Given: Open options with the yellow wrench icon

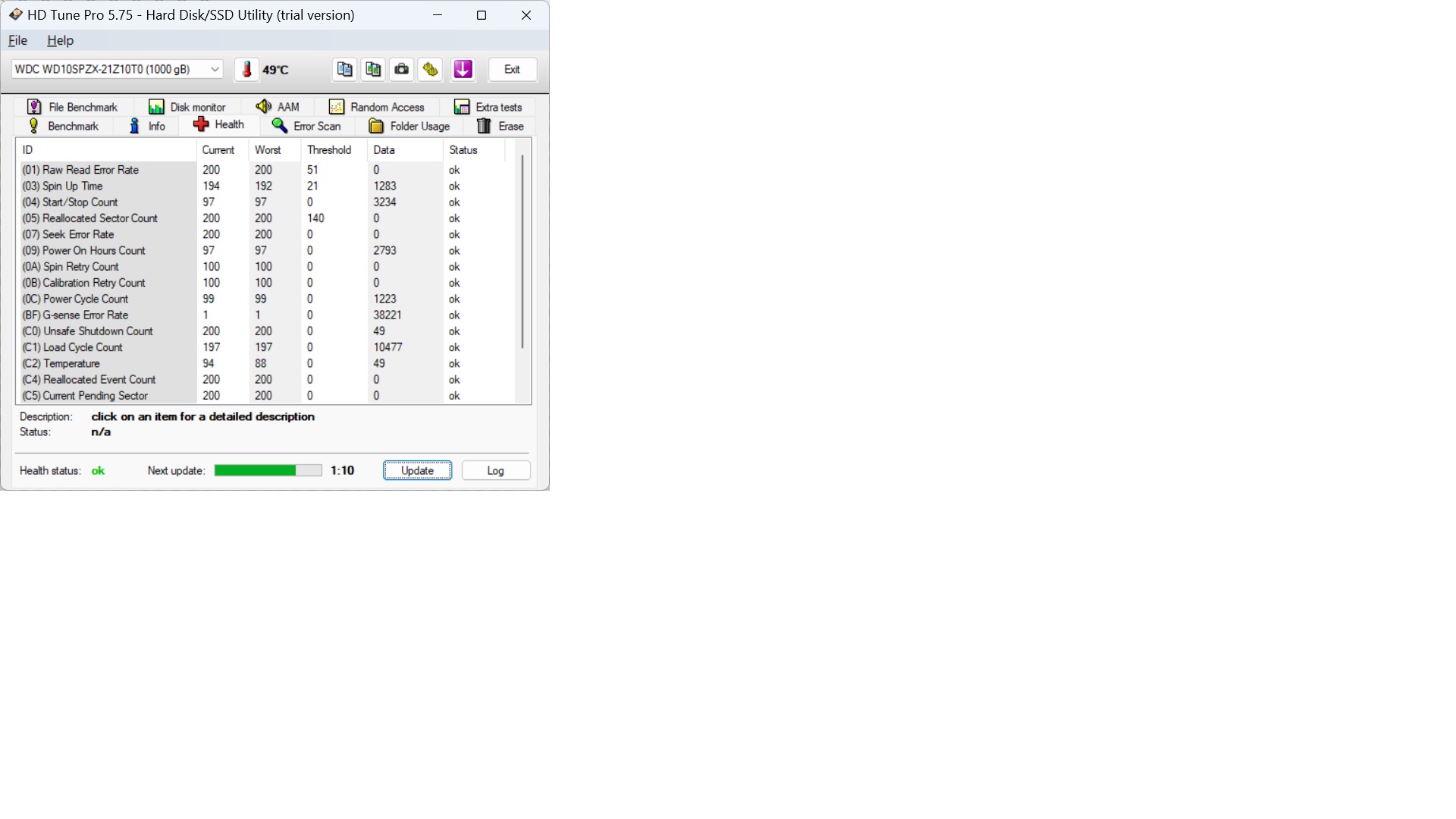Looking at the screenshot, I should pyautogui.click(x=431, y=70).
